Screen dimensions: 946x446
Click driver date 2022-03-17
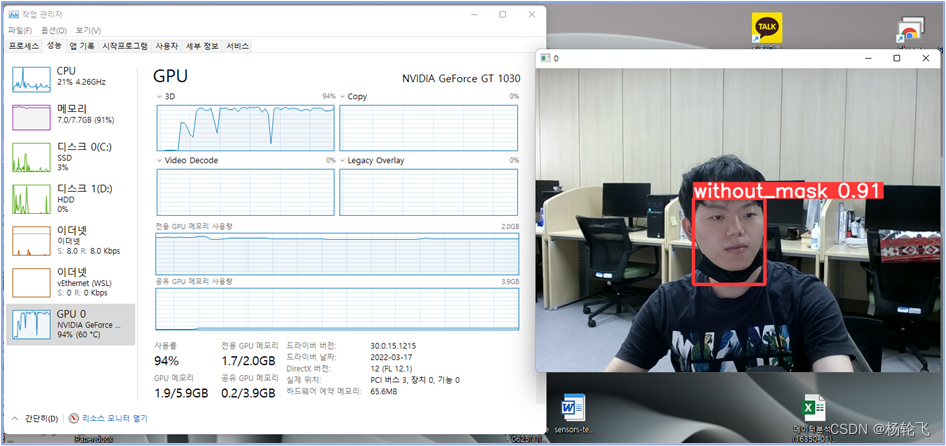(x=391, y=357)
